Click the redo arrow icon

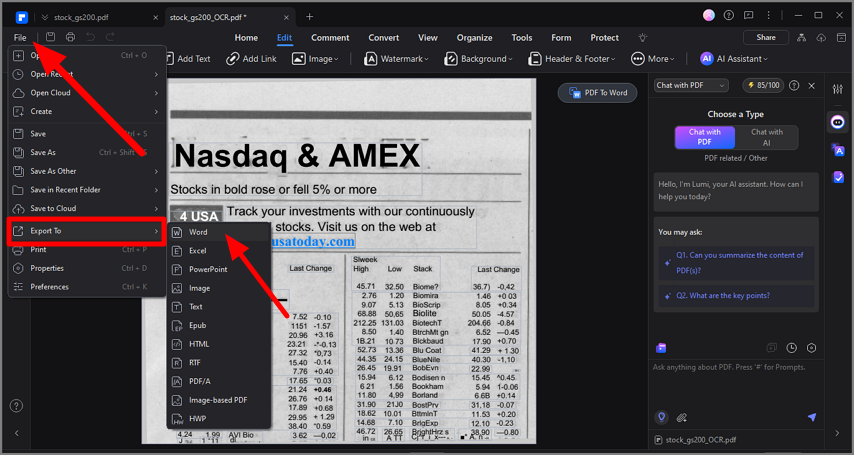pyautogui.click(x=110, y=37)
